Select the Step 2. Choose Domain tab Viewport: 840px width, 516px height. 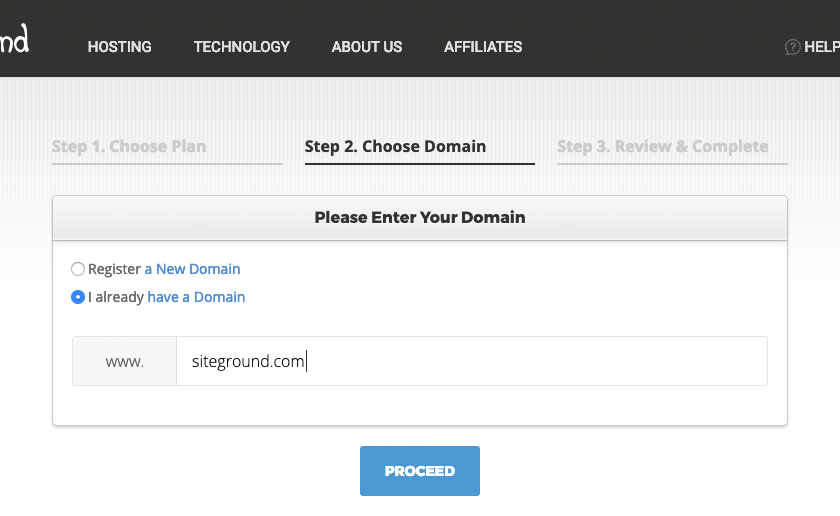click(395, 146)
